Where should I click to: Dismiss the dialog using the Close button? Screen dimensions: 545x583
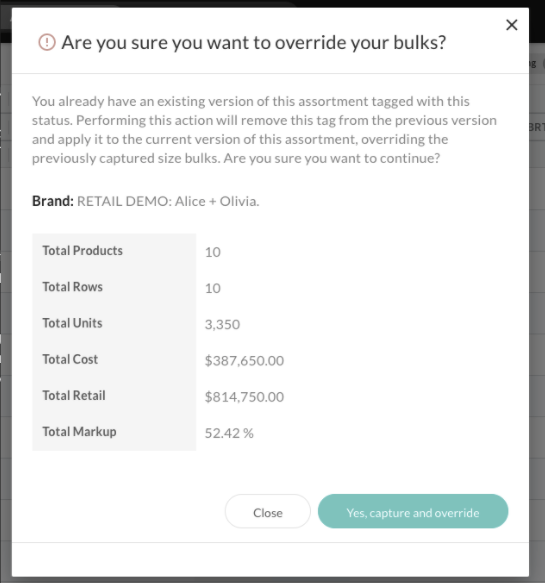[268, 511]
